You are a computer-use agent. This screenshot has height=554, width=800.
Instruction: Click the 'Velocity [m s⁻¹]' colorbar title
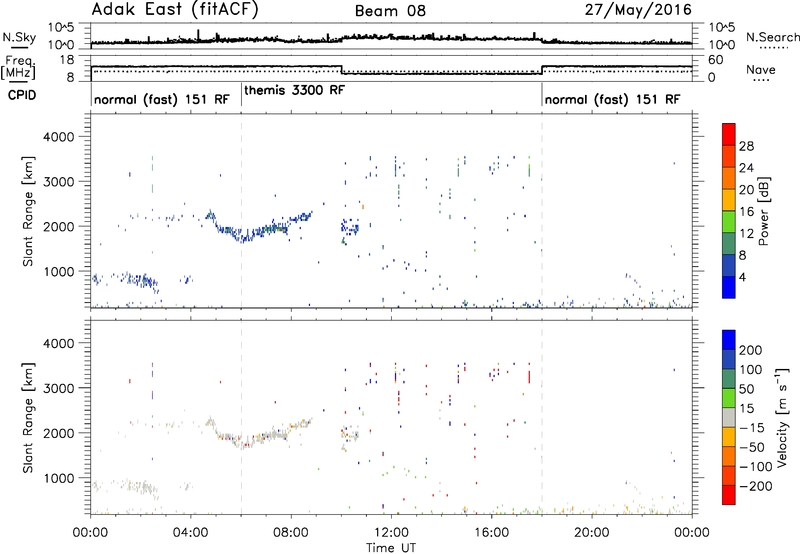[x=783, y=417]
